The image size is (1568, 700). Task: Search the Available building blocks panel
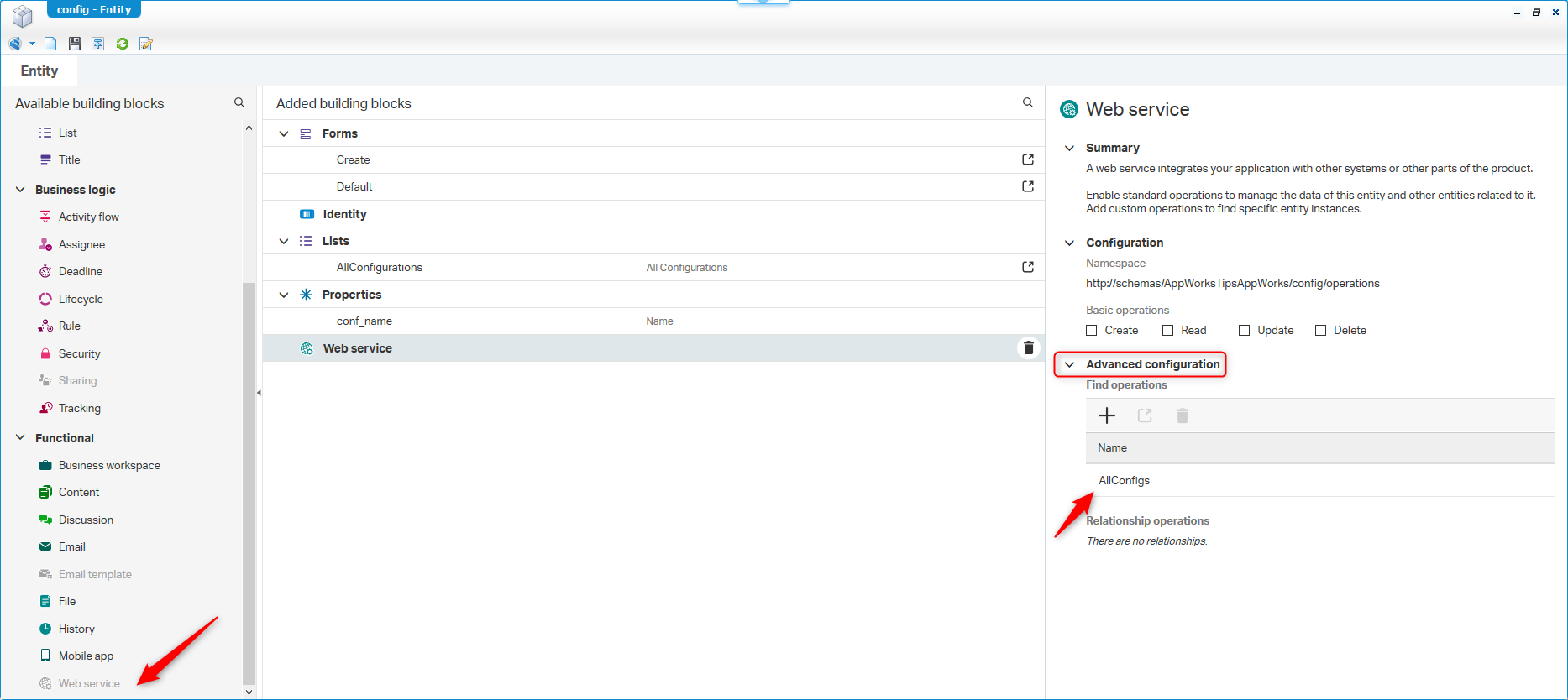point(239,102)
